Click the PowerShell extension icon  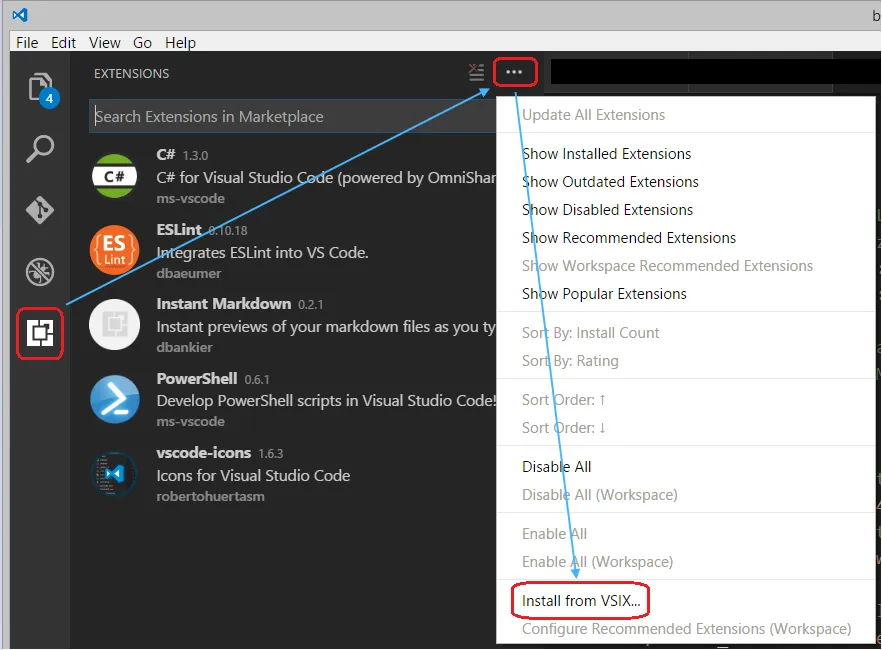[x=113, y=401]
